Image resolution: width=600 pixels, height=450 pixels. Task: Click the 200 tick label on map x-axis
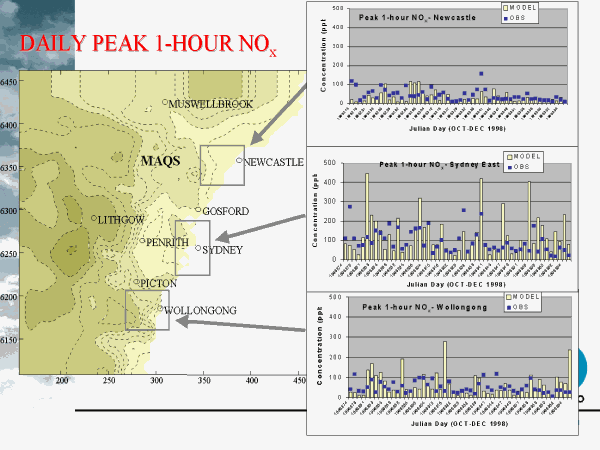pos(62,381)
